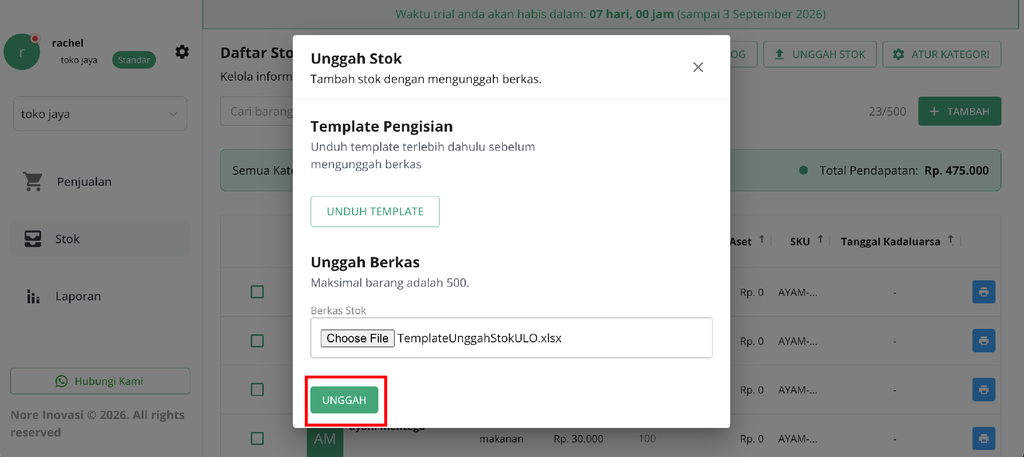This screenshot has height=457, width=1024.
Task: Click the Stok inbox icon in sidebar
Action: 33,239
